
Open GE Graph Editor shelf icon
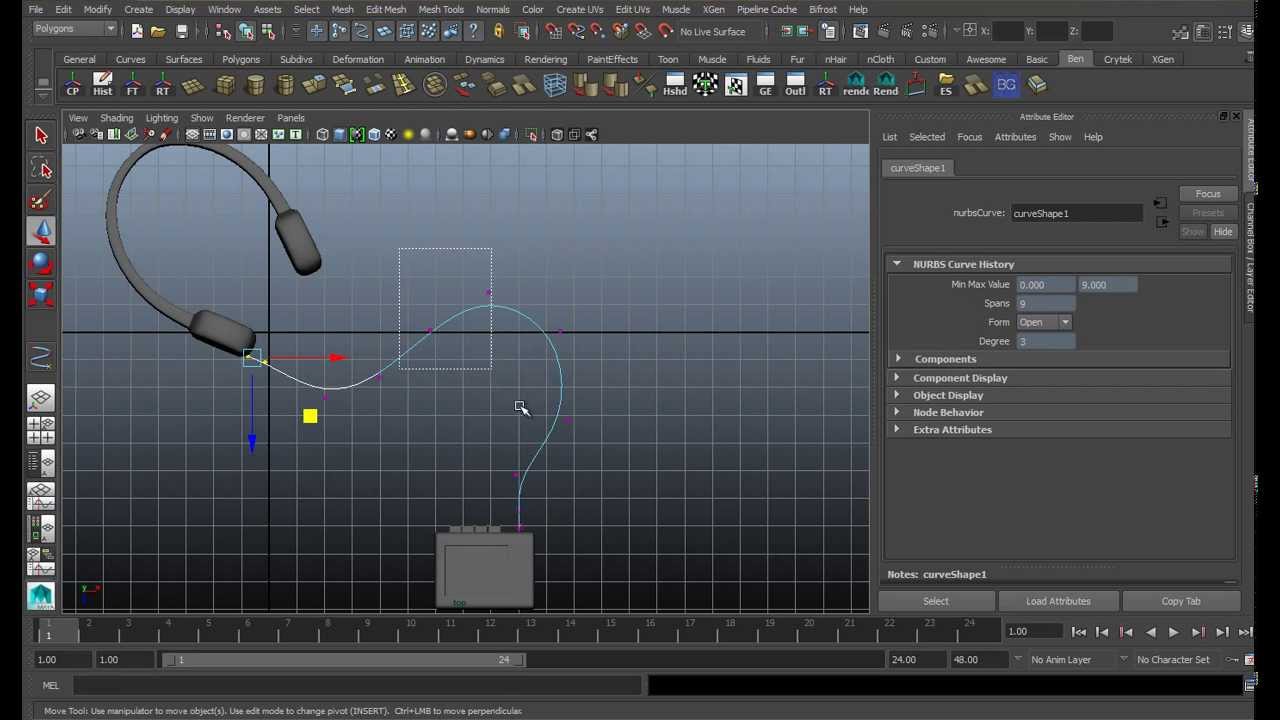coord(765,85)
